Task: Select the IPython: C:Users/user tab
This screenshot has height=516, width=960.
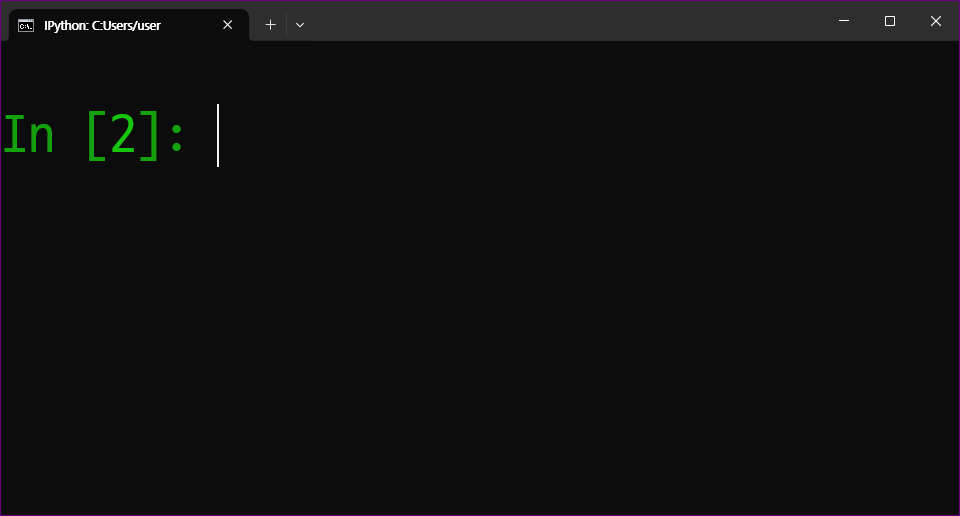Action: click(129, 25)
